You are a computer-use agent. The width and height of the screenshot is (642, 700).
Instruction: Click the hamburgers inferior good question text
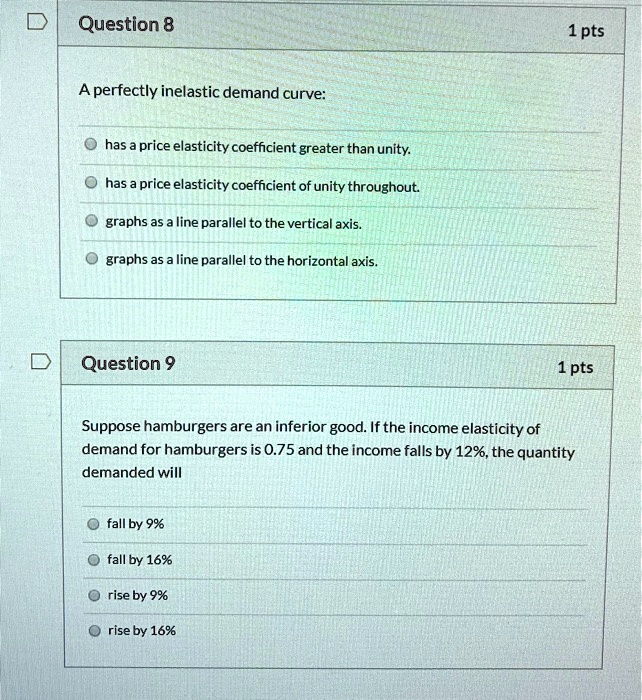tap(328, 450)
